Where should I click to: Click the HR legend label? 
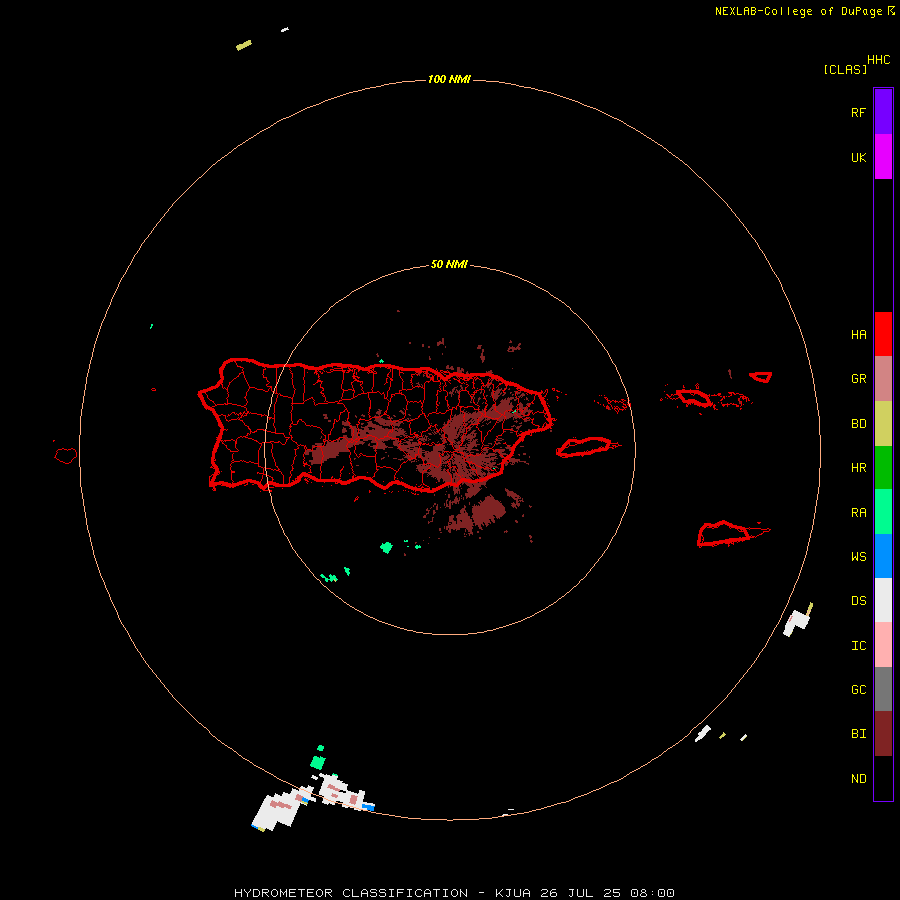[x=858, y=468]
